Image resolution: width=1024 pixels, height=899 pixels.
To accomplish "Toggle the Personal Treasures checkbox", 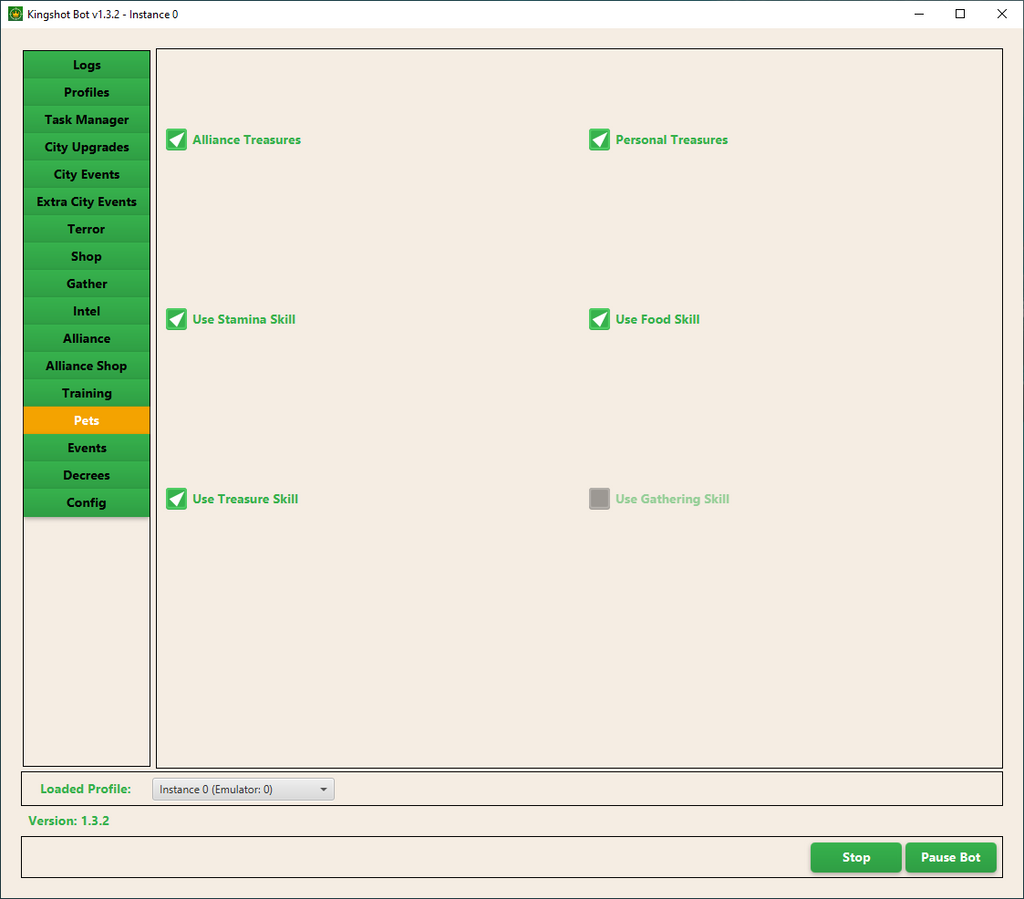I will point(600,140).
